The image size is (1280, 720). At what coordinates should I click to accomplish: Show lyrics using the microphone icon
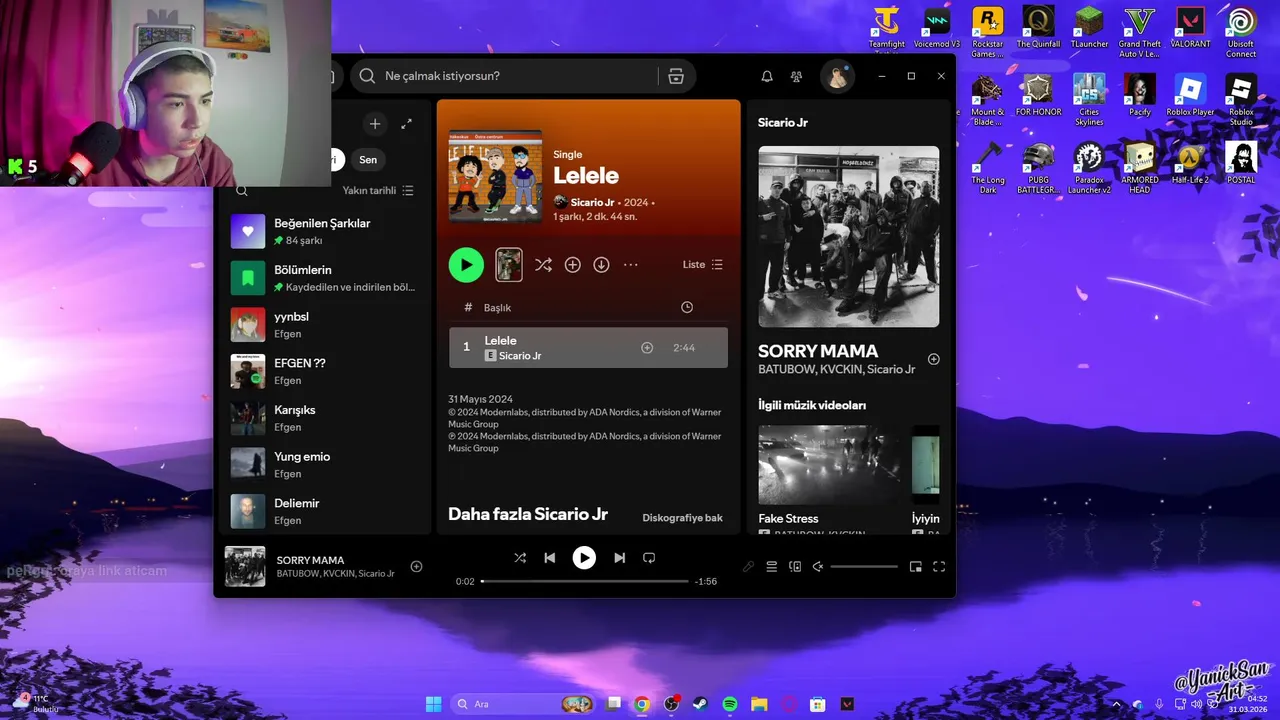click(x=748, y=567)
